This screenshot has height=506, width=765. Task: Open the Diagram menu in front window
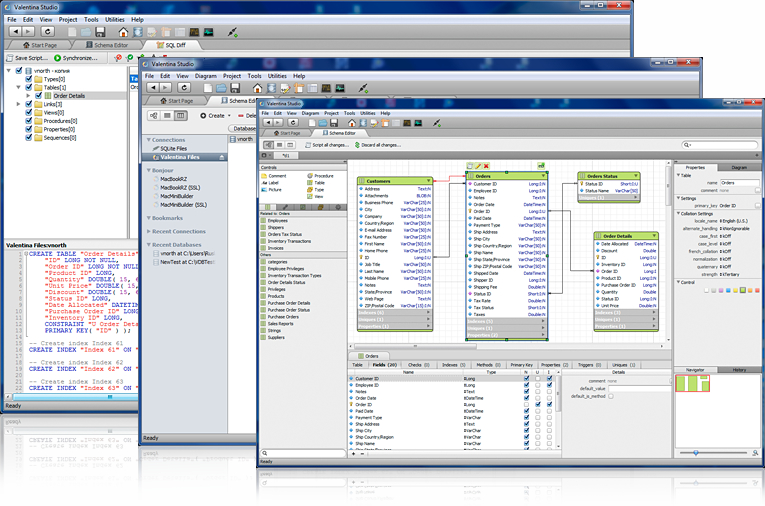[x=310, y=113]
